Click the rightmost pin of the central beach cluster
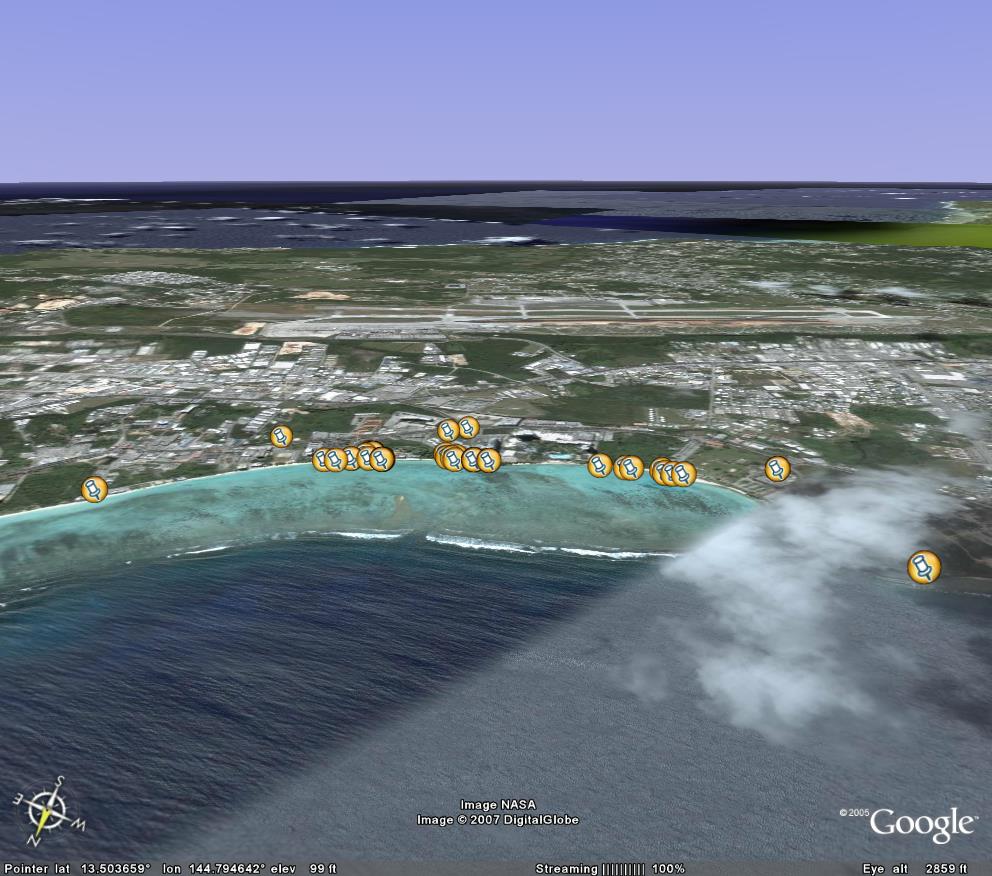Viewport: 992px width, 876px height. pyautogui.click(x=488, y=460)
